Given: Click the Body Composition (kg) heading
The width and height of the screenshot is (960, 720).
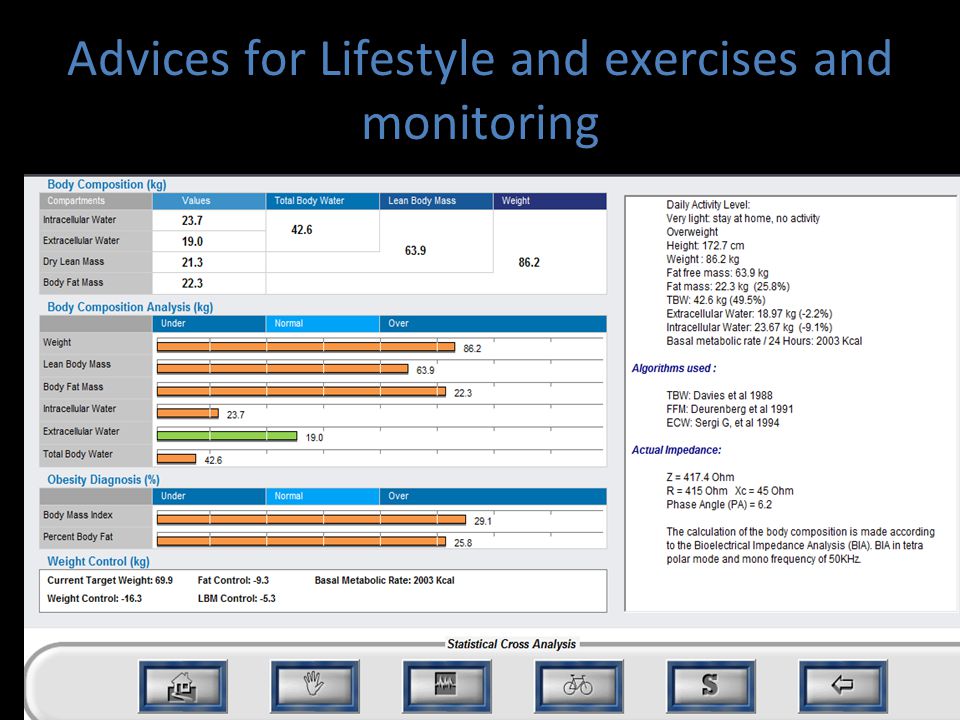Looking at the screenshot, I should click(107, 184).
